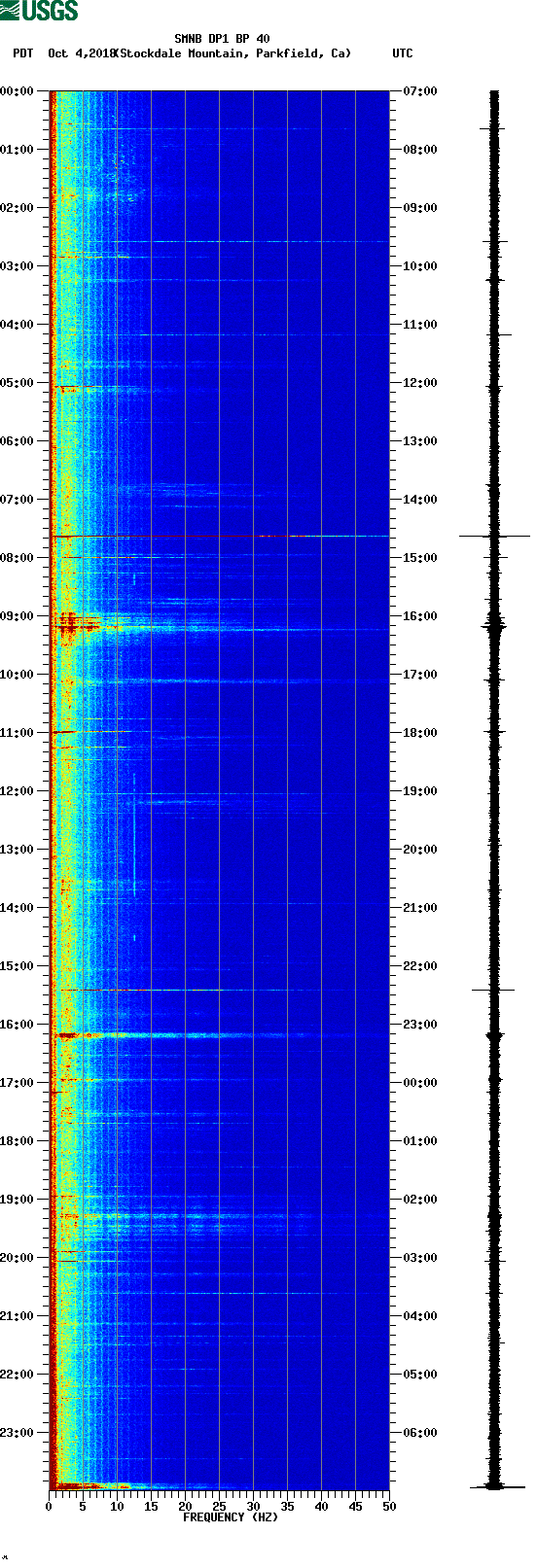
Task: Click the 22:00 UTC time label
Action: pos(420,966)
